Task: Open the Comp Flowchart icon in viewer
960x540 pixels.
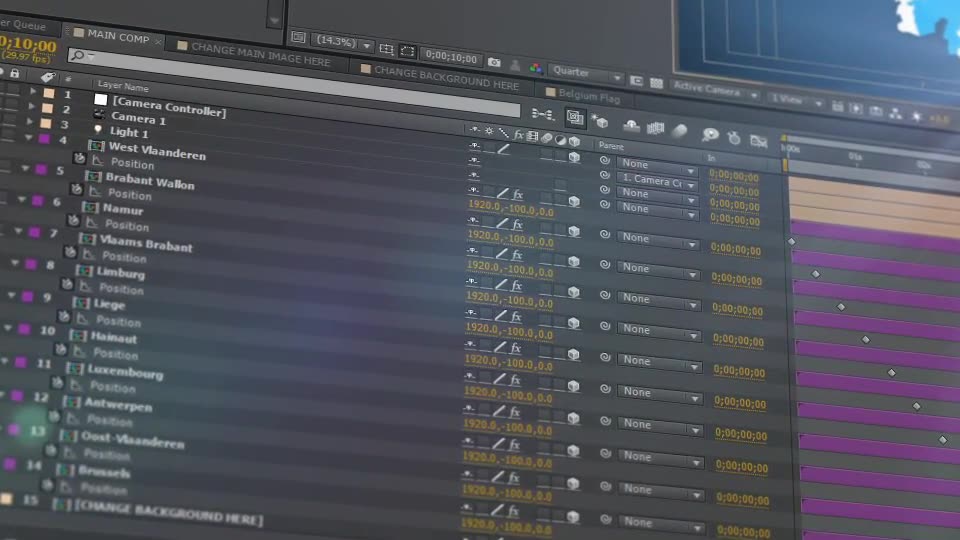Action: (896, 113)
